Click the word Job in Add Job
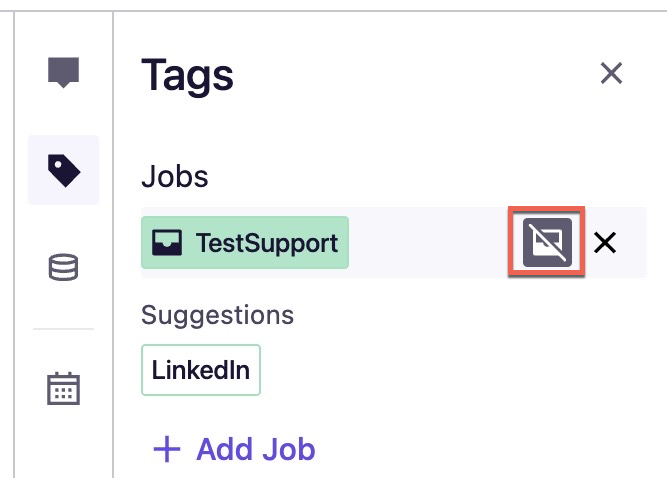This screenshot has width=667, height=478. pyautogui.click(x=289, y=450)
